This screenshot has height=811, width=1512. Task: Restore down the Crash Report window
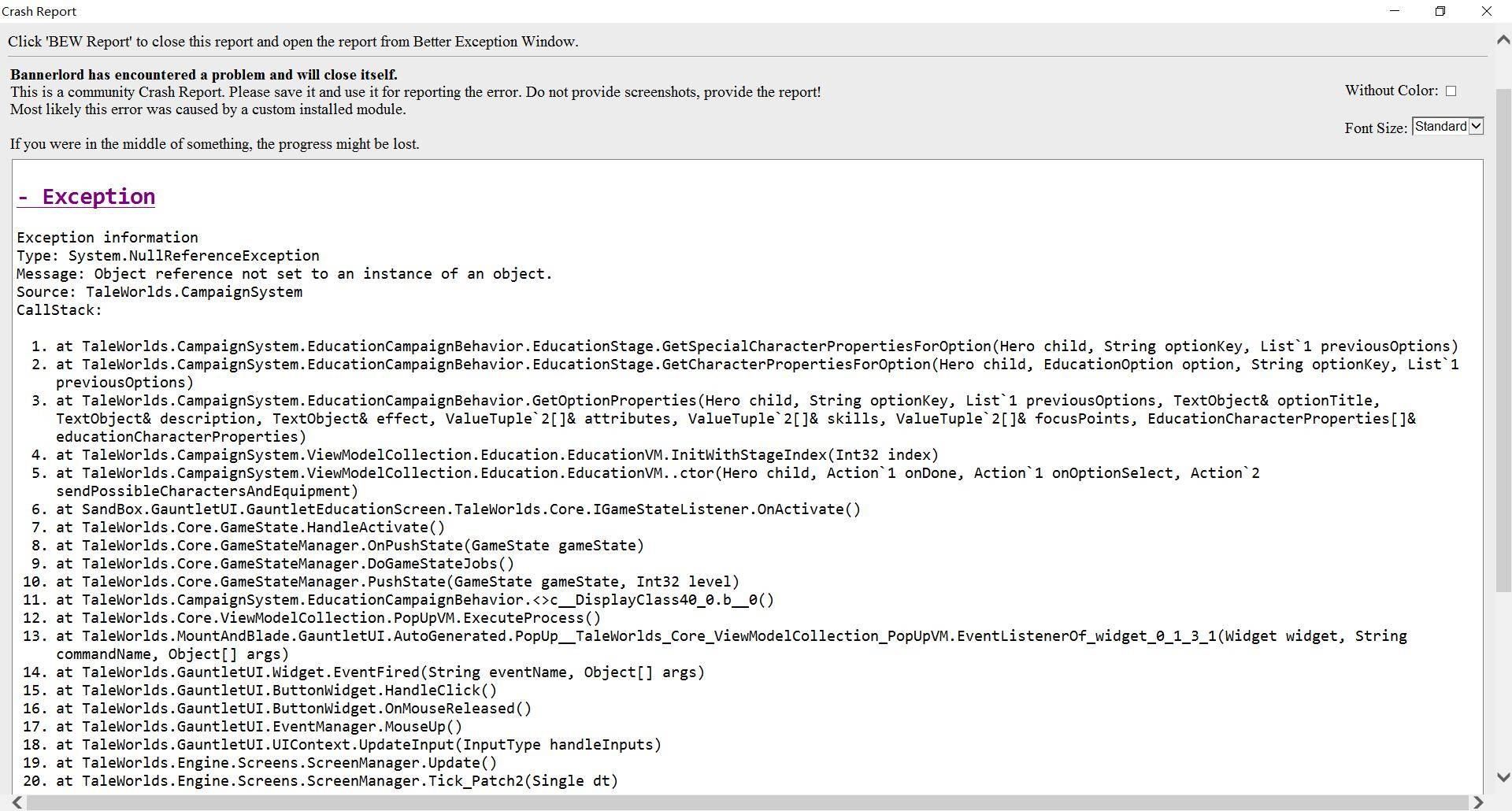click(x=1440, y=11)
